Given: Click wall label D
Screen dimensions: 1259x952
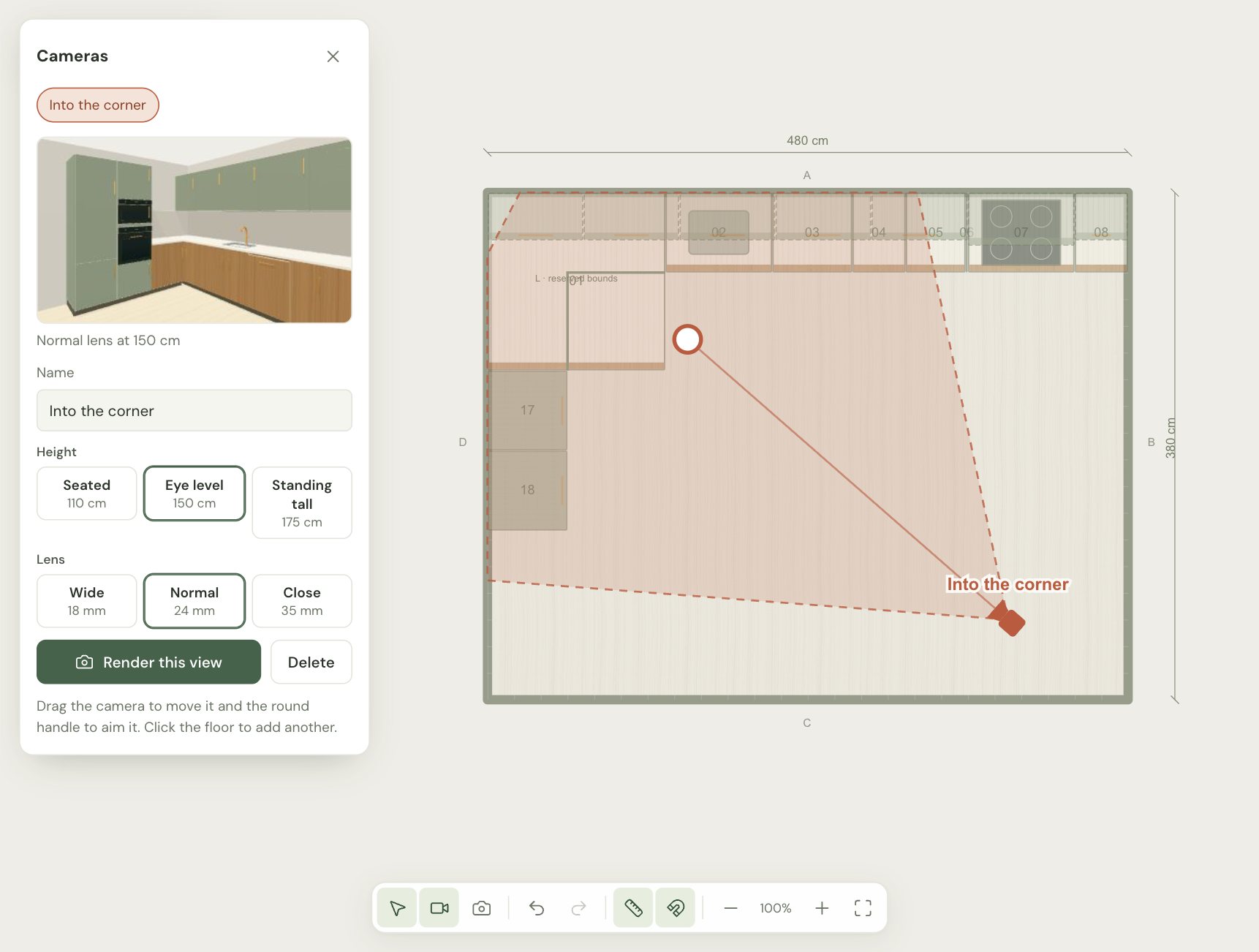Looking at the screenshot, I should click(x=463, y=442).
